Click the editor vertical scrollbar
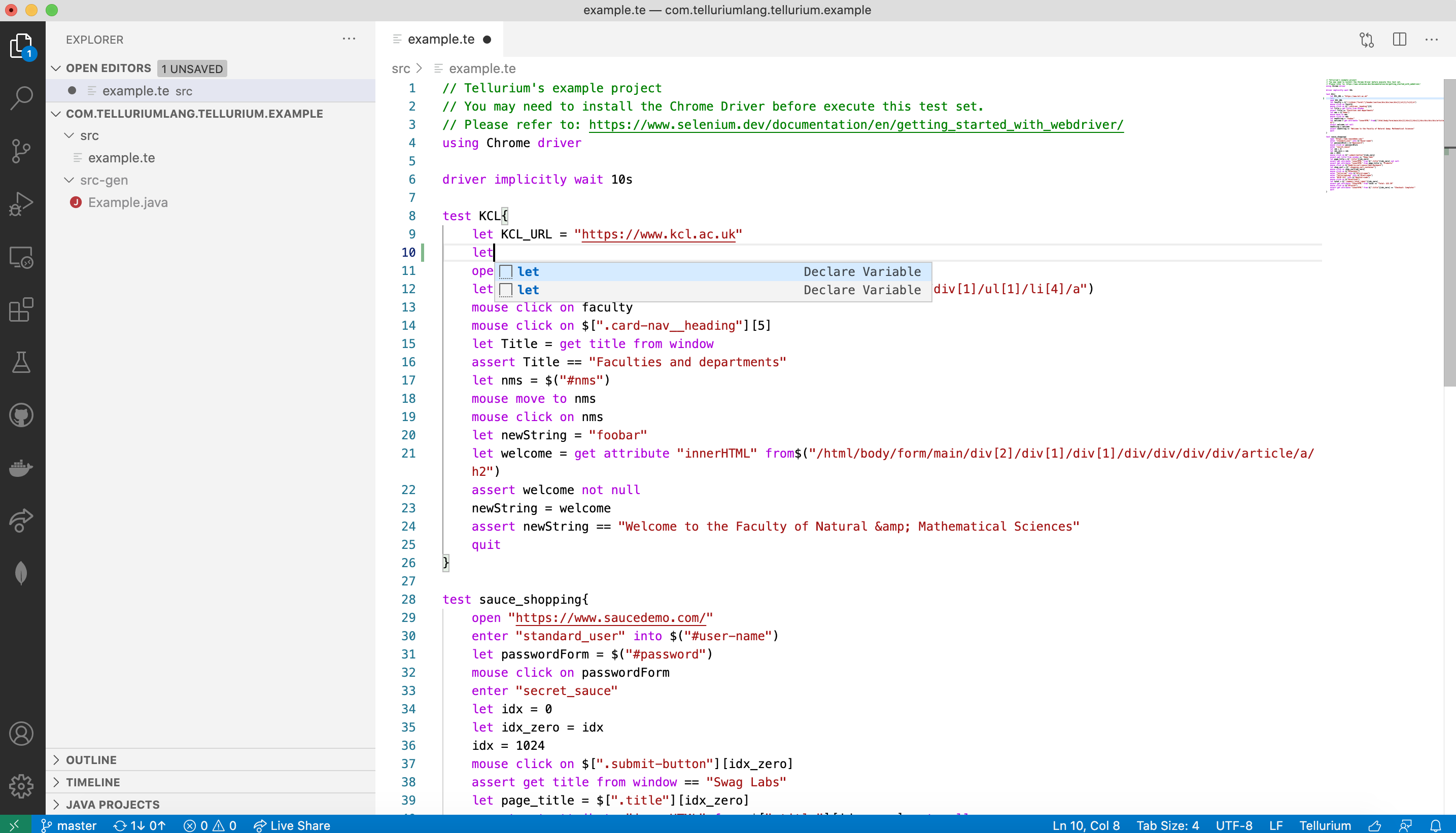The height and width of the screenshot is (833, 1456). coord(1449,229)
